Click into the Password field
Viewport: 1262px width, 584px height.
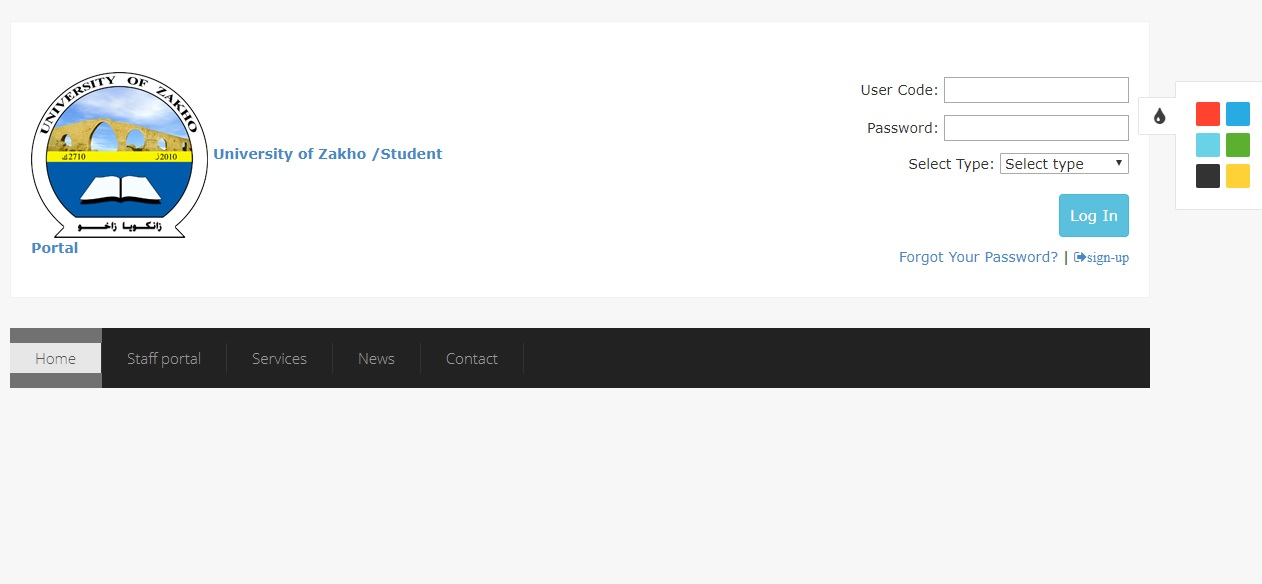pos(1035,128)
